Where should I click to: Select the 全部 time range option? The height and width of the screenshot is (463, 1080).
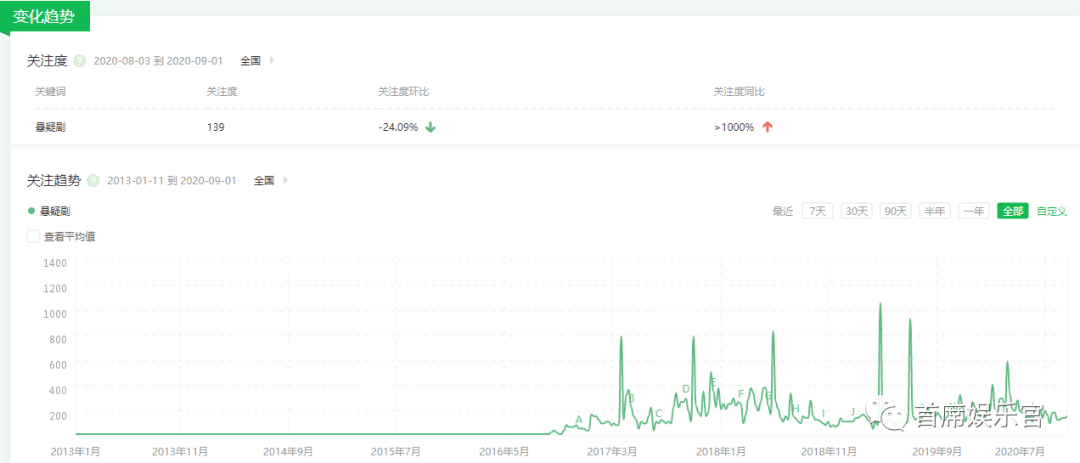[1012, 211]
